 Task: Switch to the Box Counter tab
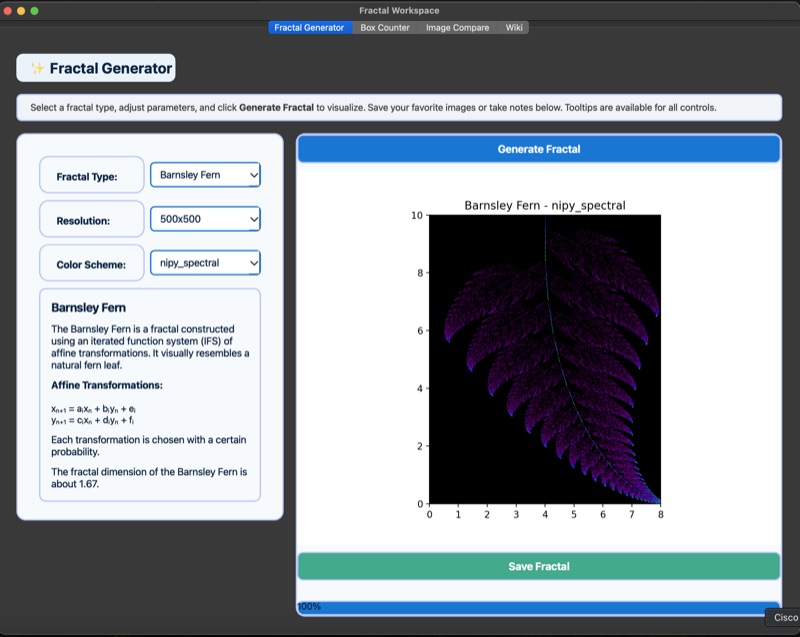(385, 28)
